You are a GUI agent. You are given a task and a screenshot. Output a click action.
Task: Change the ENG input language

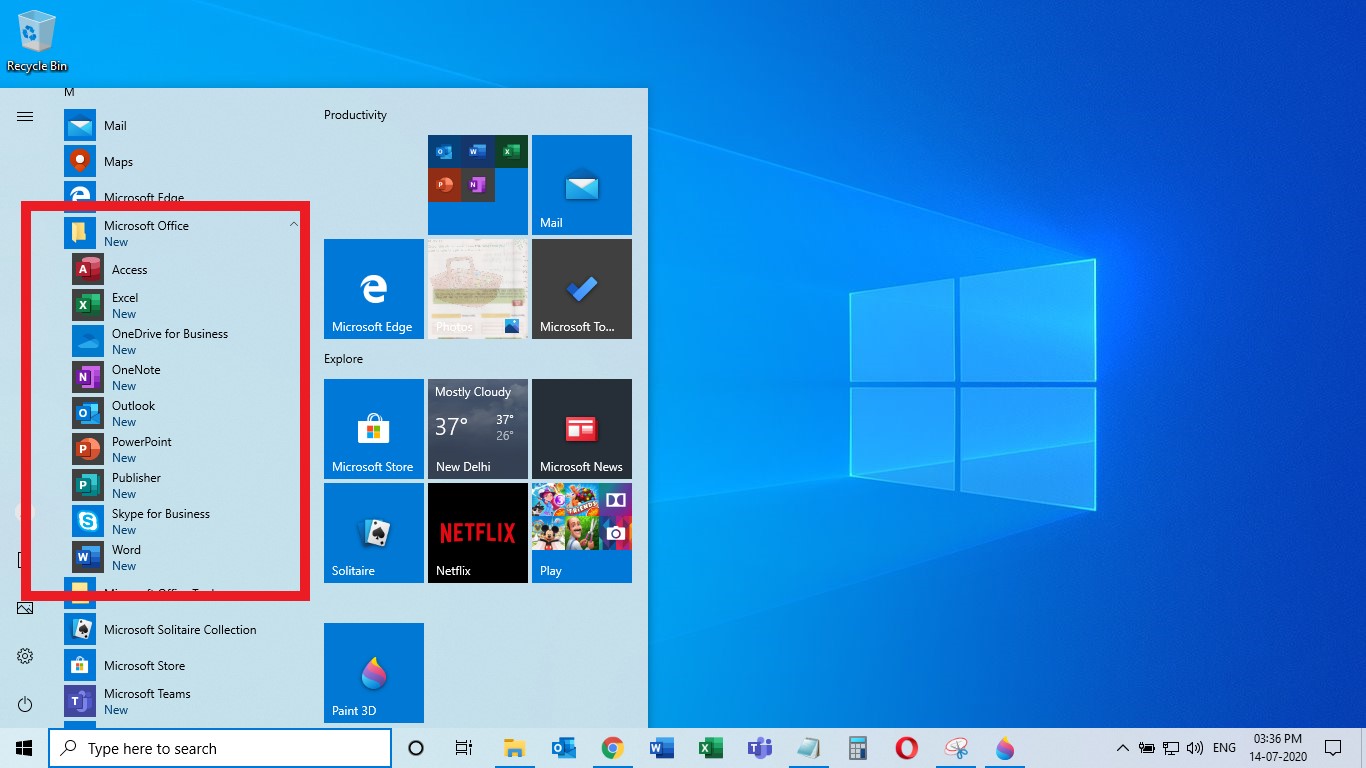point(1224,748)
